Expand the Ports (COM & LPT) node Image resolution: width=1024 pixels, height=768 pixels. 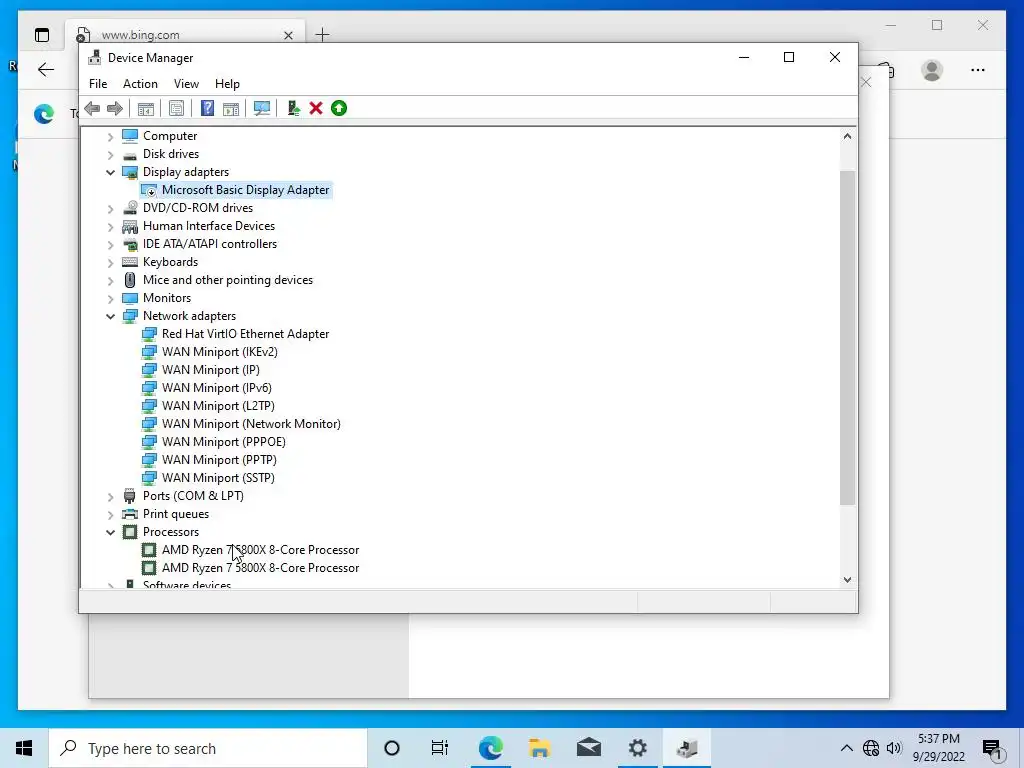110,497
